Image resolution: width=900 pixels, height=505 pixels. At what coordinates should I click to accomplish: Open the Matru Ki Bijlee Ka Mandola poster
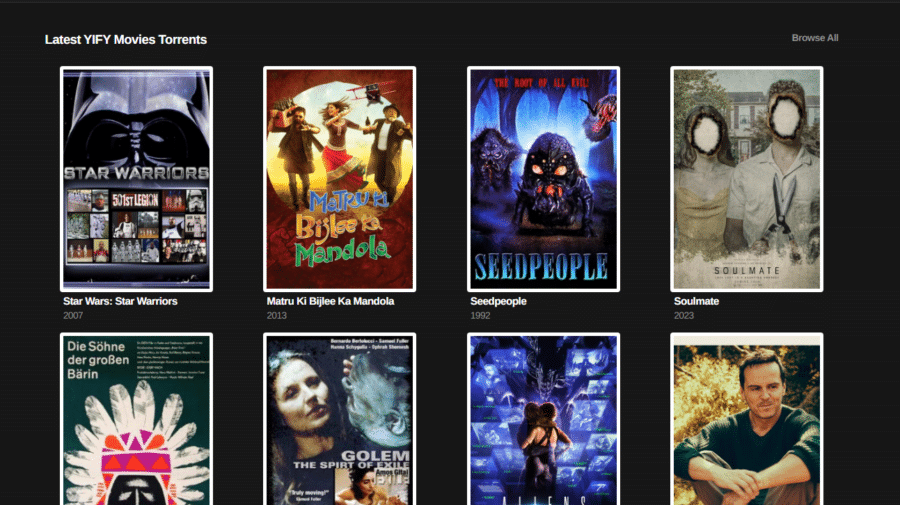pyautogui.click(x=339, y=179)
